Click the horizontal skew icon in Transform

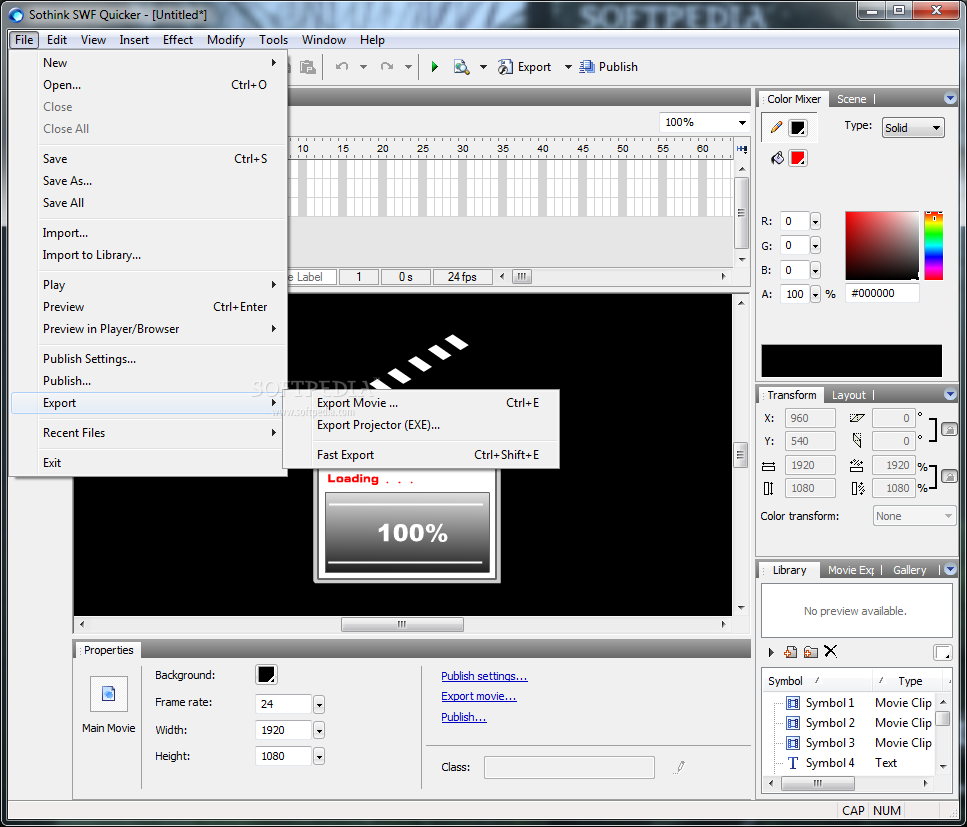(x=857, y=418)
